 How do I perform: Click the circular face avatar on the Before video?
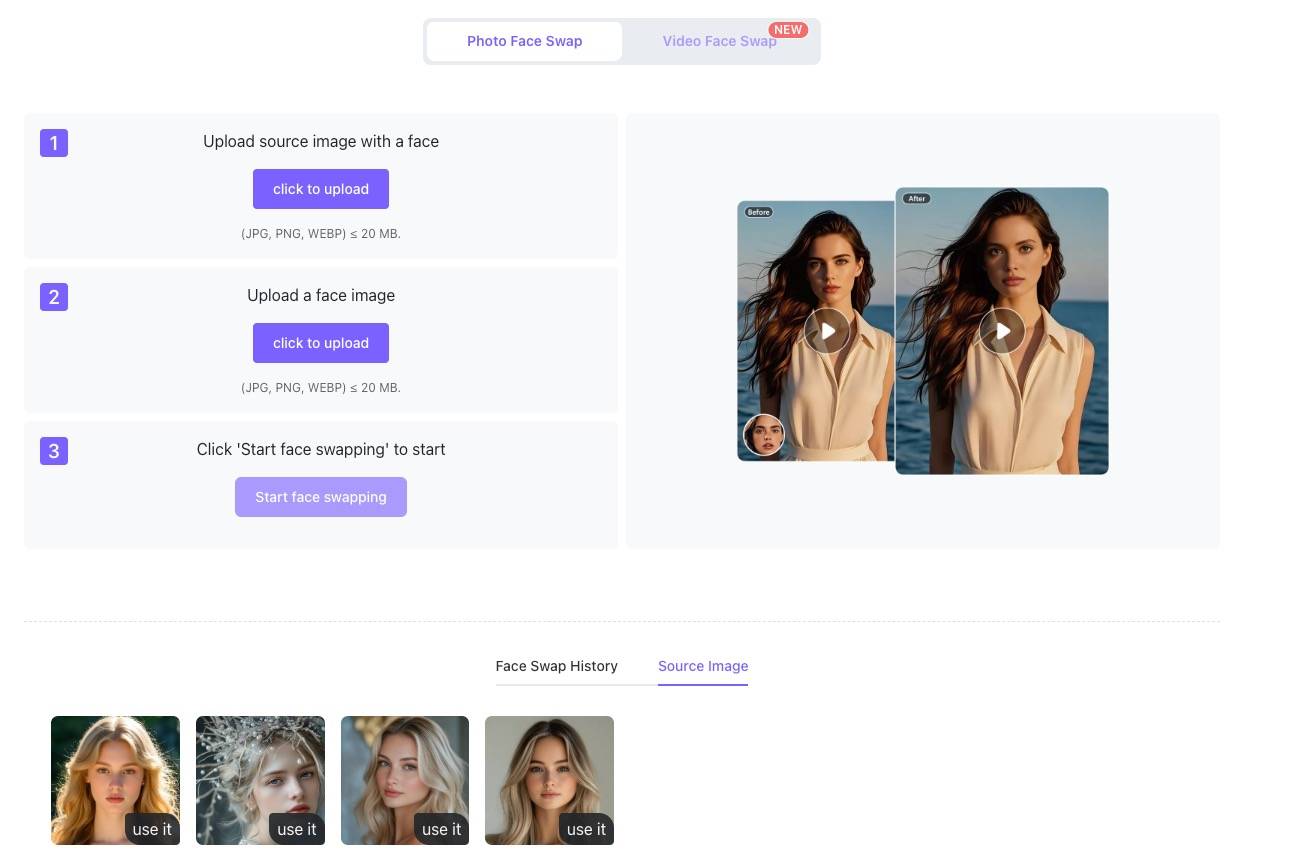coord(763,434)
